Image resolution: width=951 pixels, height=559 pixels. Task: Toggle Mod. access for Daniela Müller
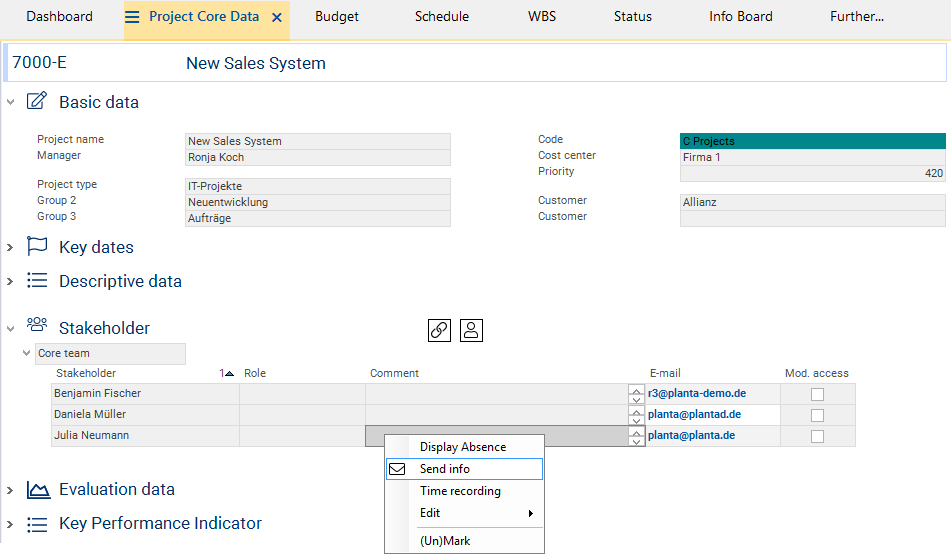pyautogui.click(x=818, y=415)
